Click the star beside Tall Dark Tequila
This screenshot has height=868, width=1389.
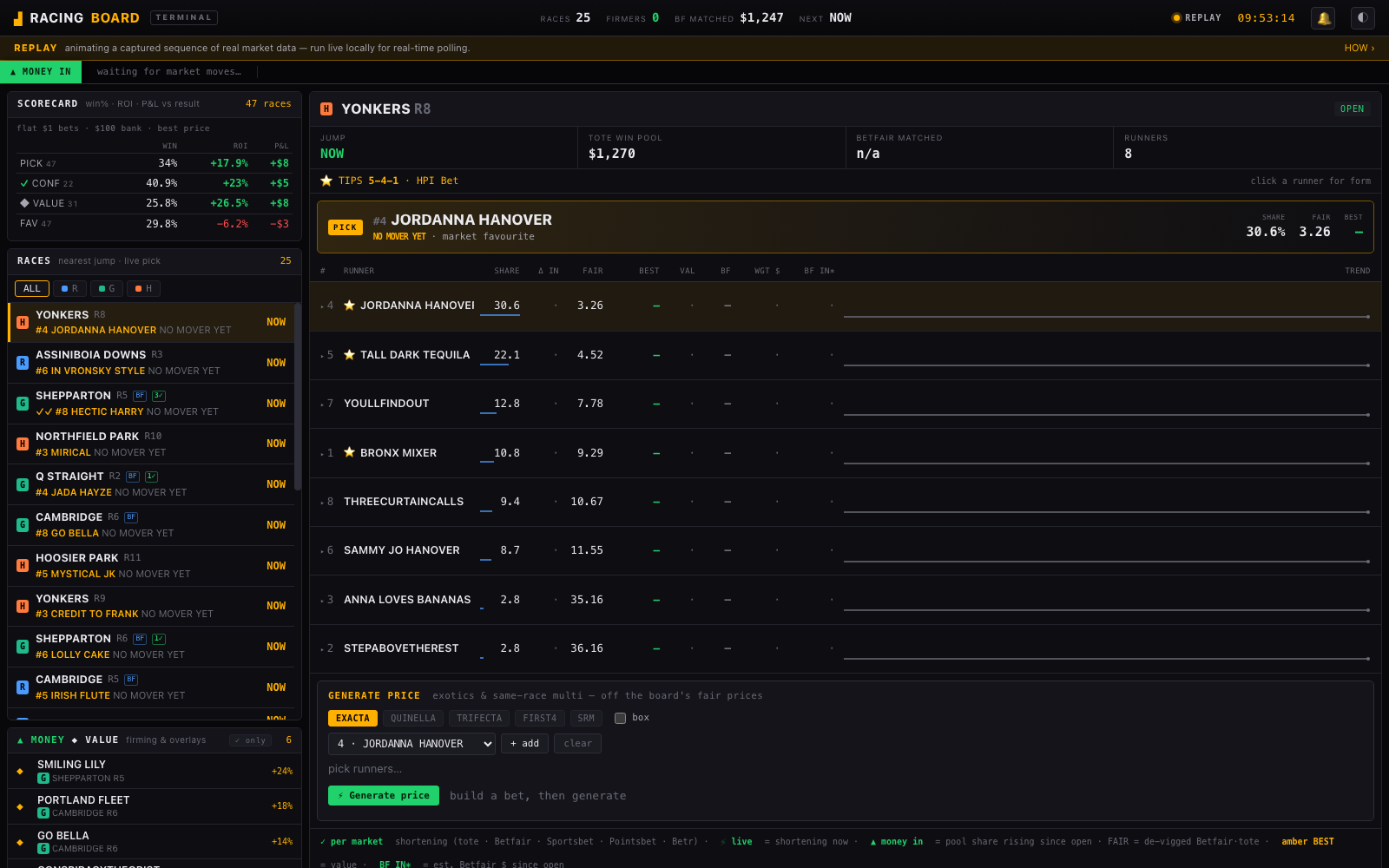(x=349, y=355)
